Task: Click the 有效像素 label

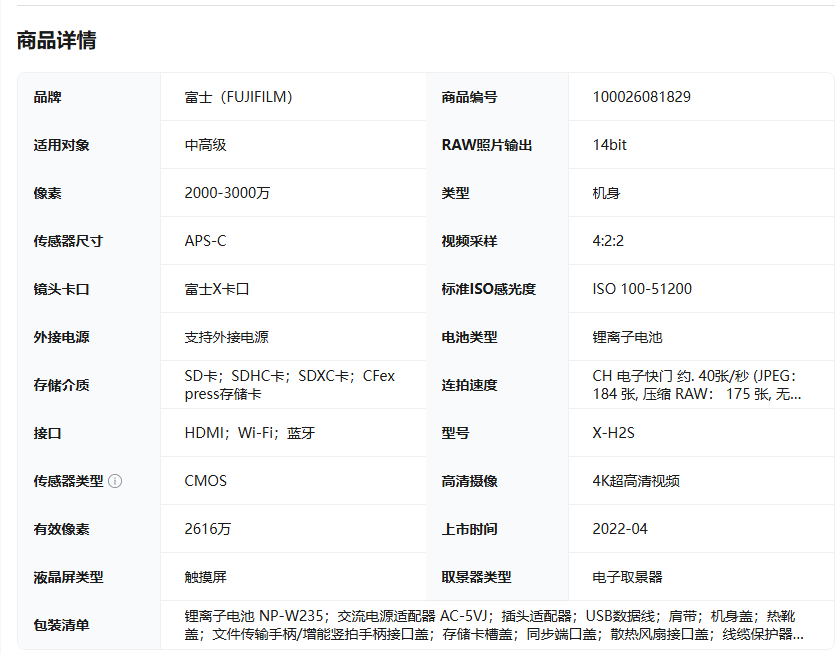Action: 61,529
